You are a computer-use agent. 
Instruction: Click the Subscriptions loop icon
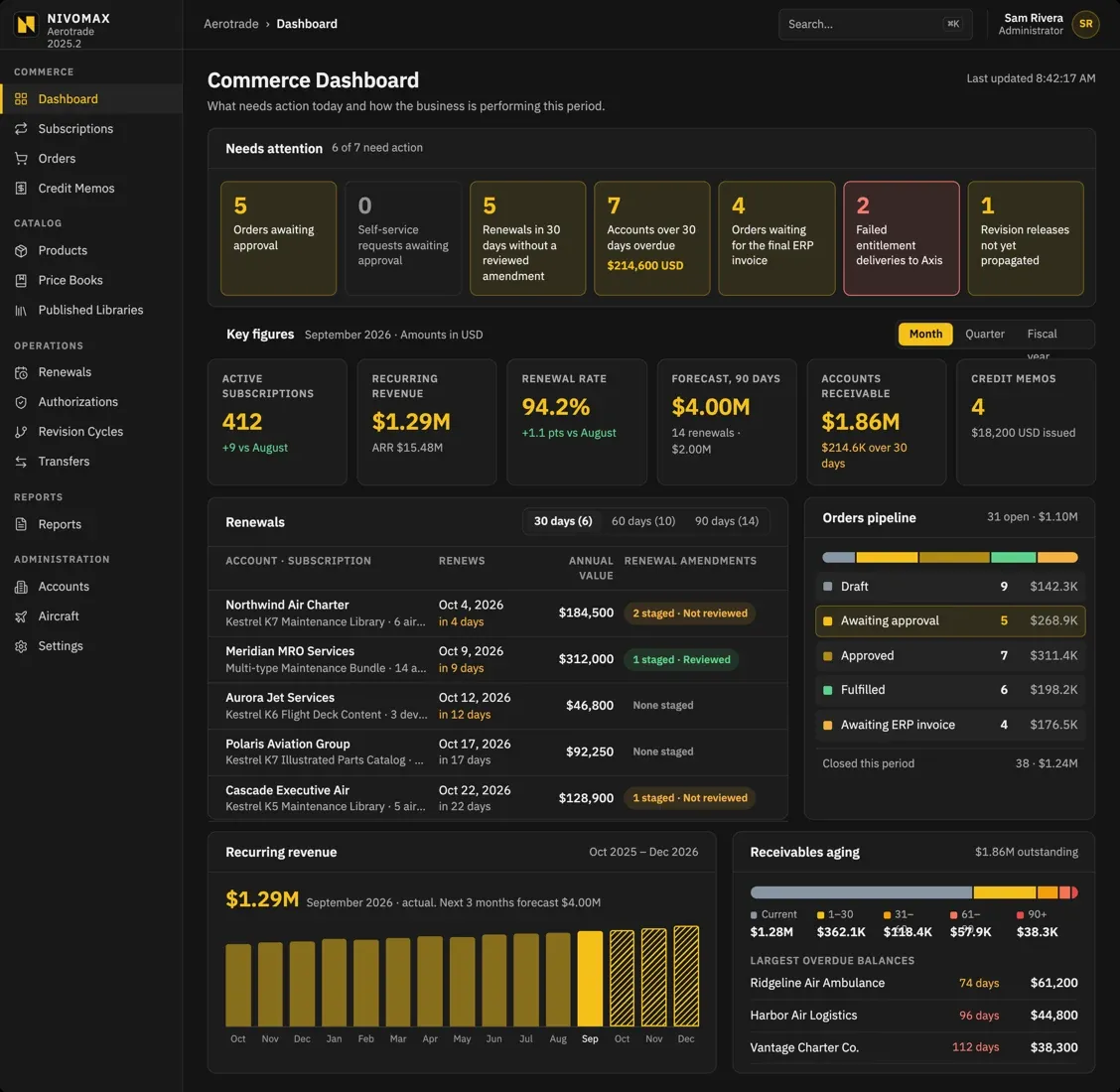click(21, 128)
